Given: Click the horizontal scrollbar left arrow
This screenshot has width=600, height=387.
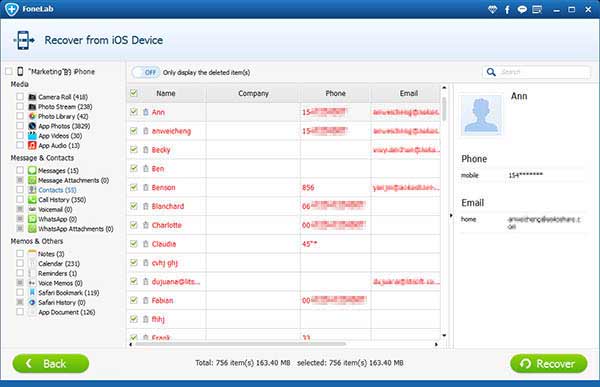Looking at the screenshot, I should (x=130, y=344).
